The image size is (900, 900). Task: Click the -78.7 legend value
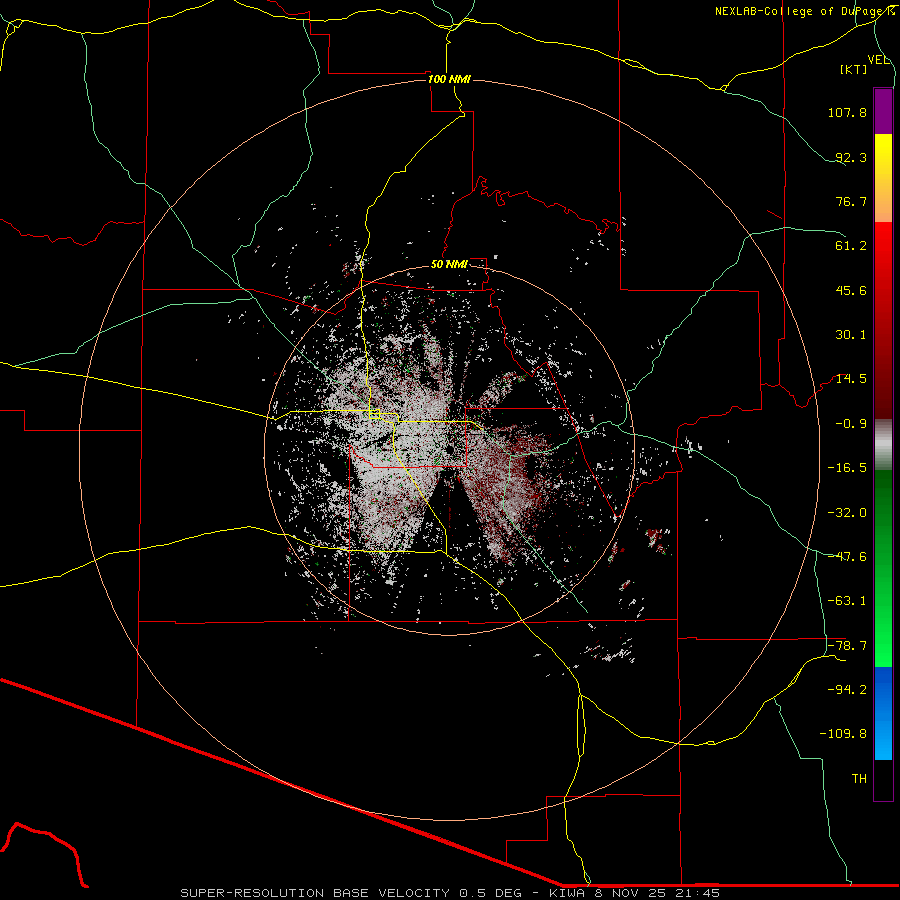[x=847, y=646]
